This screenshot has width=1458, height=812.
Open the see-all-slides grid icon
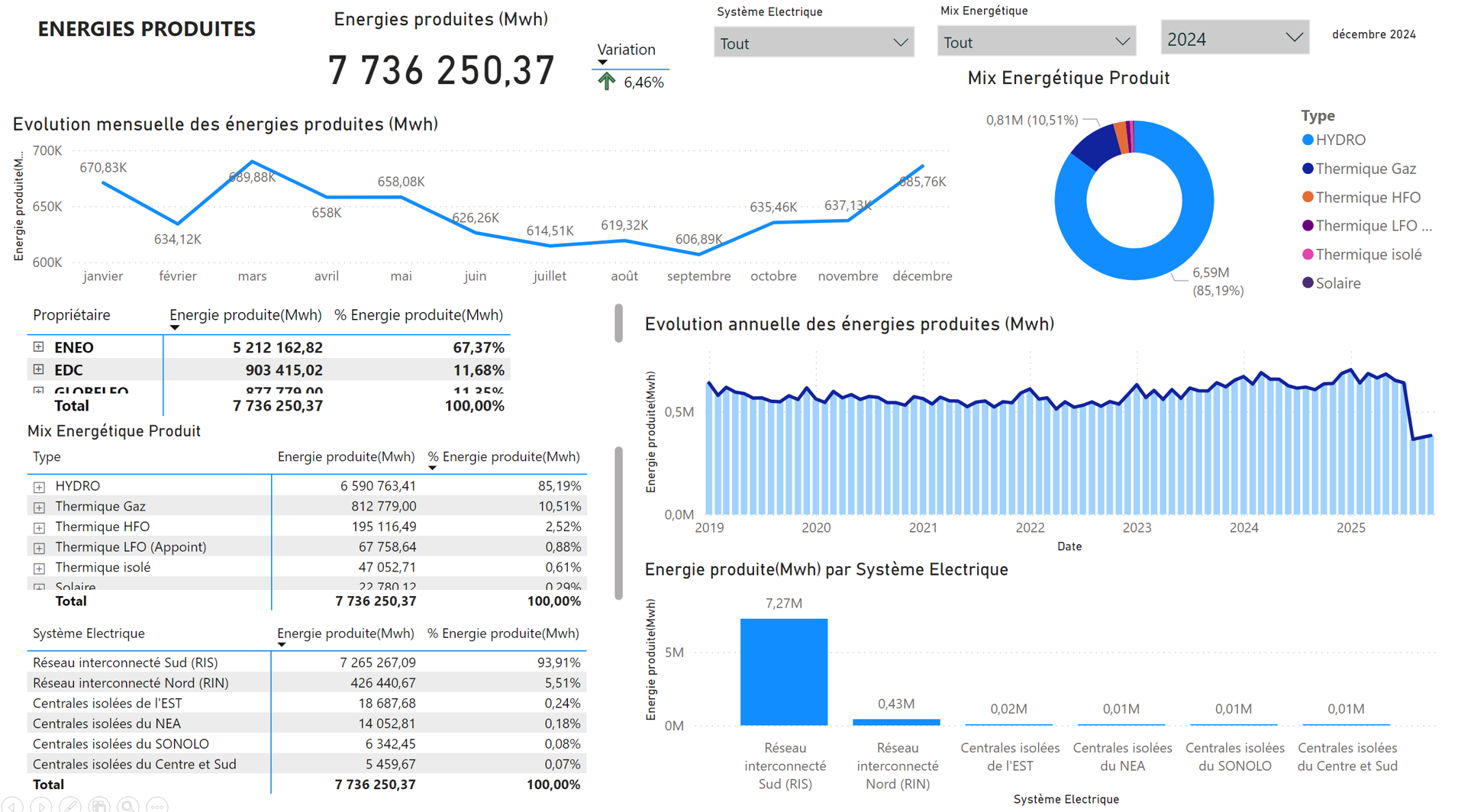(98, 805)
